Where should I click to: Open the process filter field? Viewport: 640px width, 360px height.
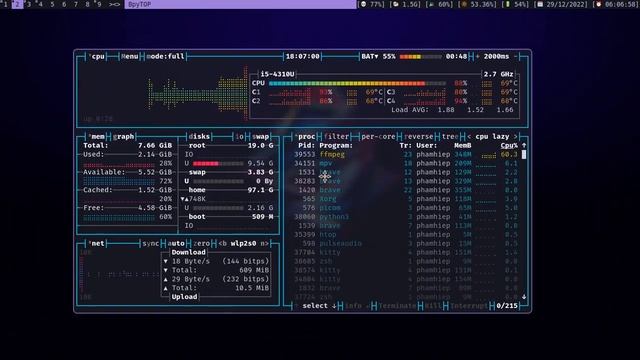pos(336,136)
